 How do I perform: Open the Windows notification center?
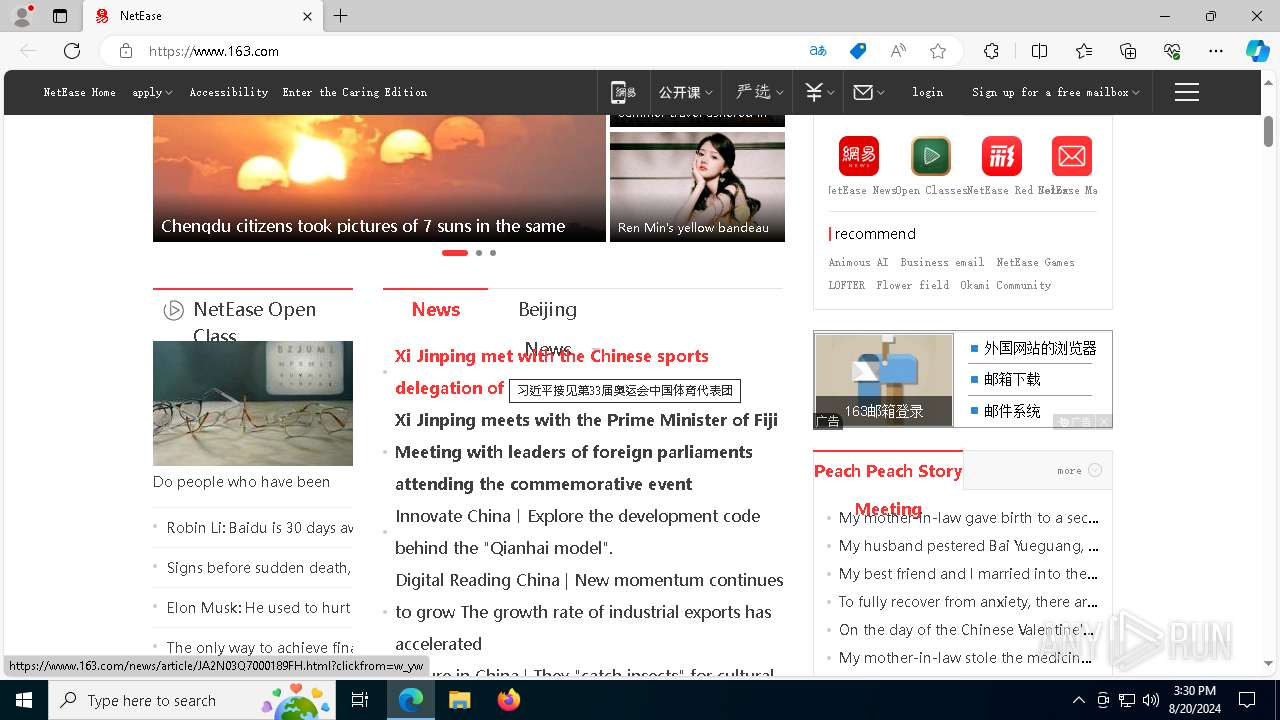1247,700
